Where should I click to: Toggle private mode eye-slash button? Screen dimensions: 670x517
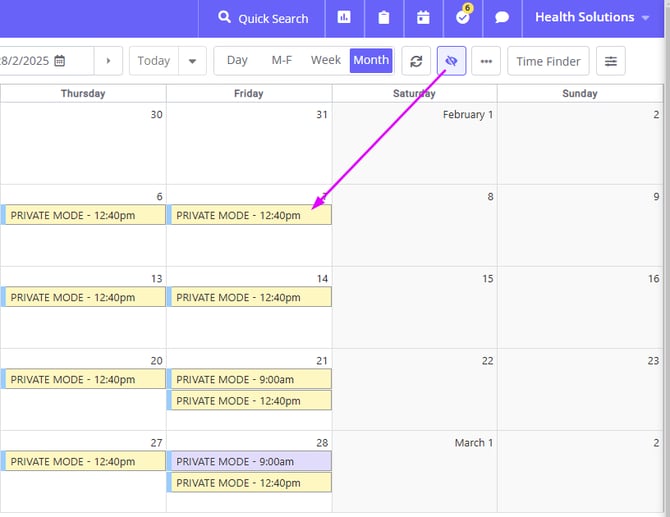[451, 61]
